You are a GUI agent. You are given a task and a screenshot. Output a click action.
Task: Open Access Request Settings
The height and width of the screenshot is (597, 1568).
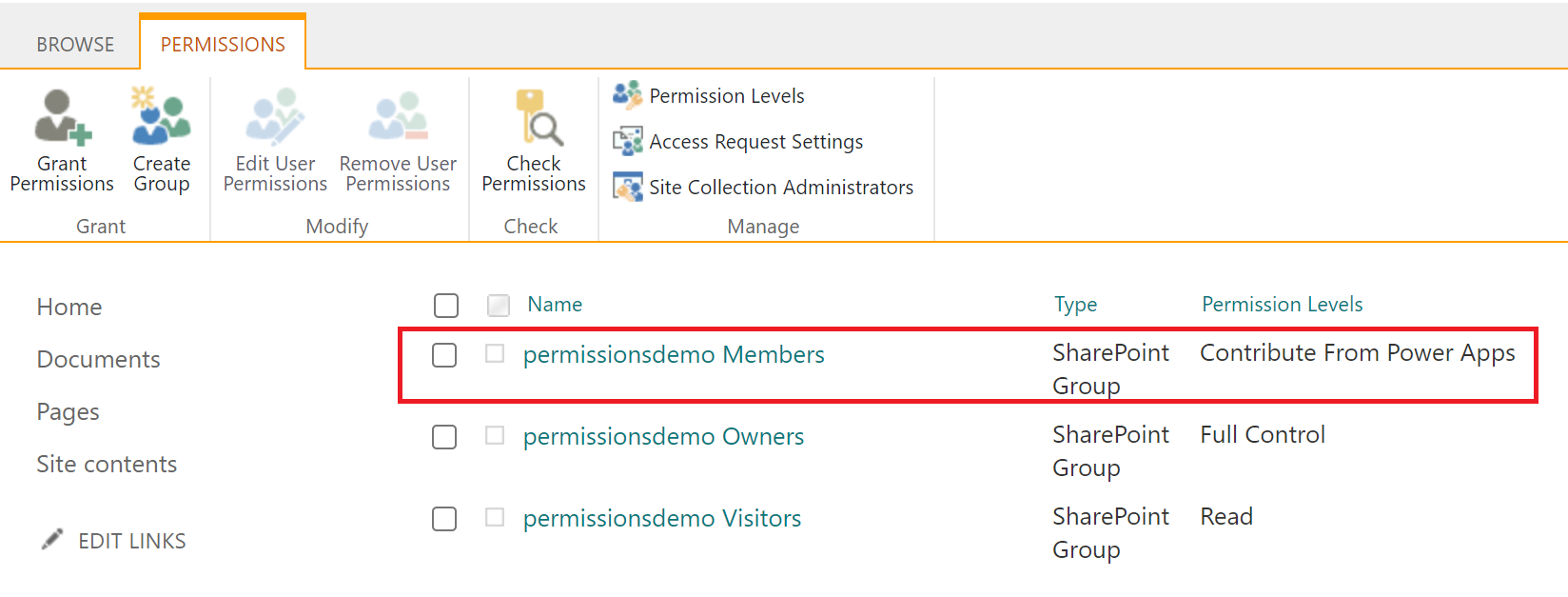coord(755,142)
